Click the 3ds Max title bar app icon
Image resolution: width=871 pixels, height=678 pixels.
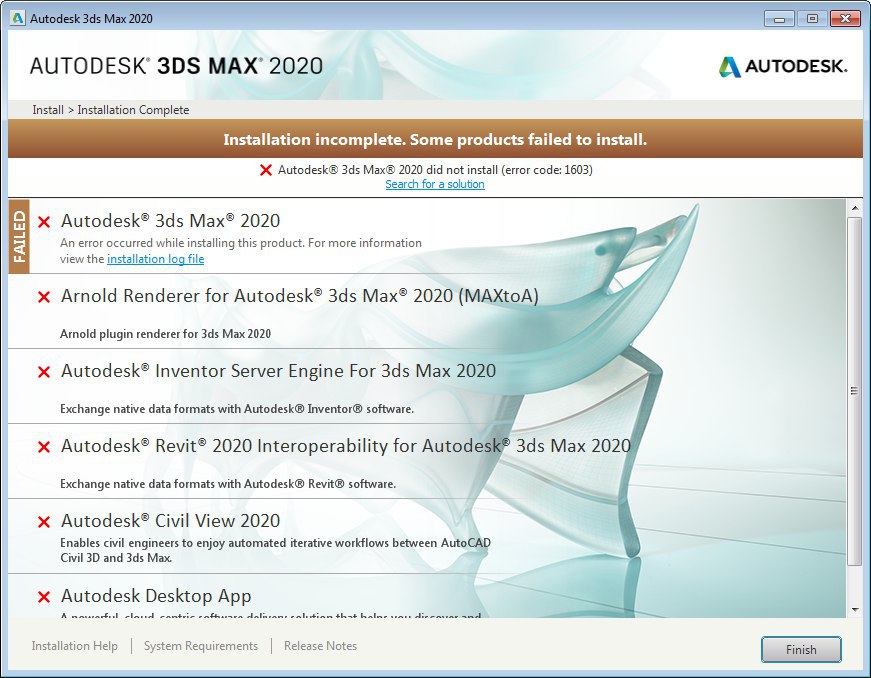pyautogui.click(x=18, y=18)
